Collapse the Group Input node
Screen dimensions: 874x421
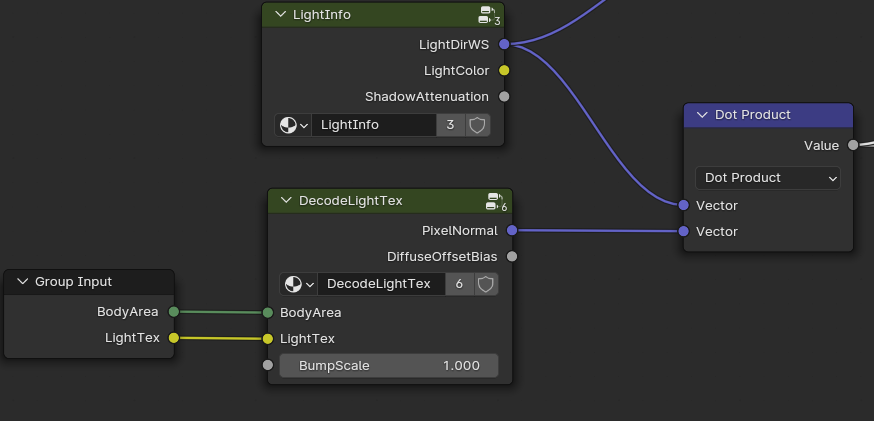21,282
